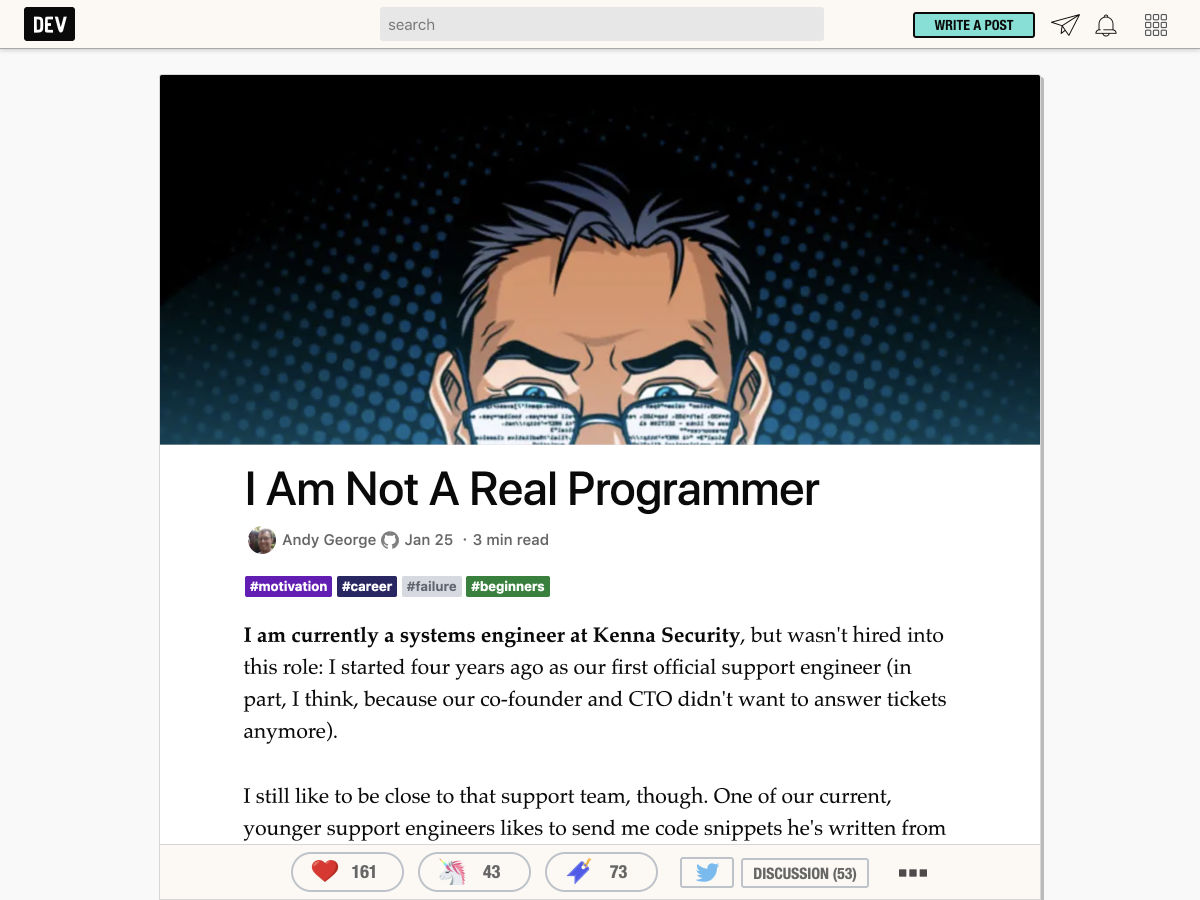Visit the Andy George author link
This screenshot has height=900, width=1200.
click(329, 540)
